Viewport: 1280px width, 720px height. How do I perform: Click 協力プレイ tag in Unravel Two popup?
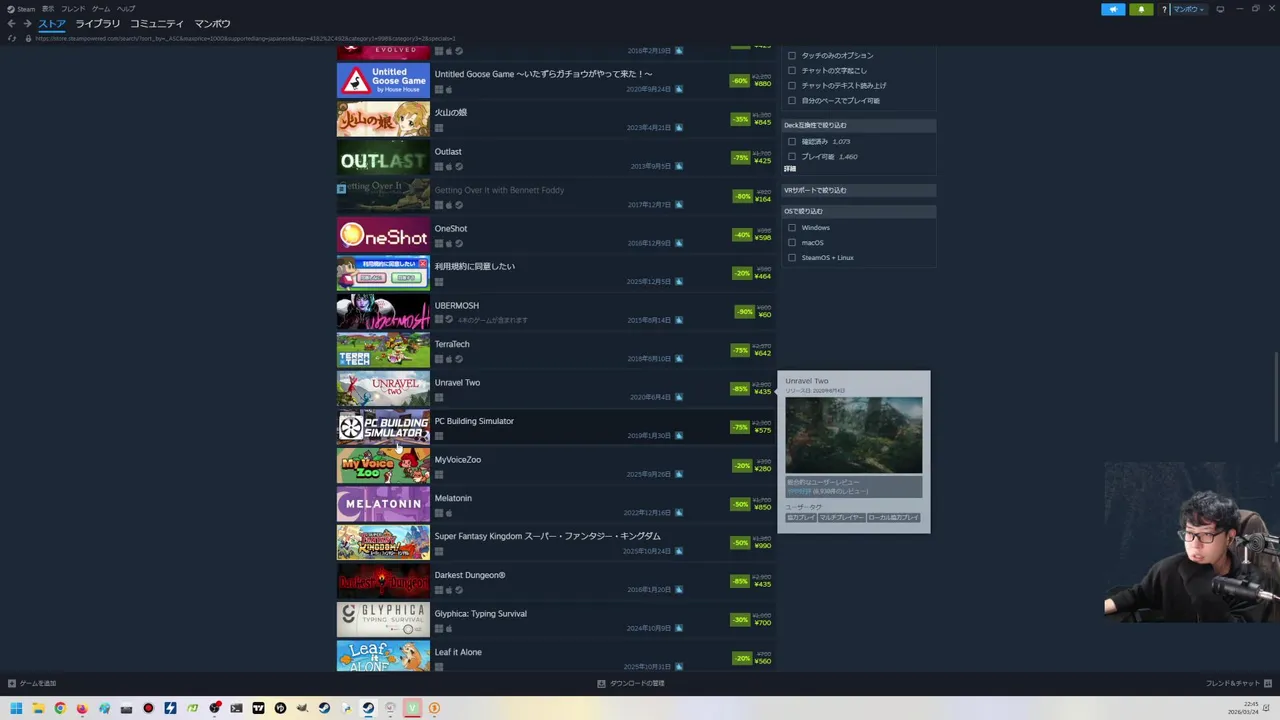[801, 517]
